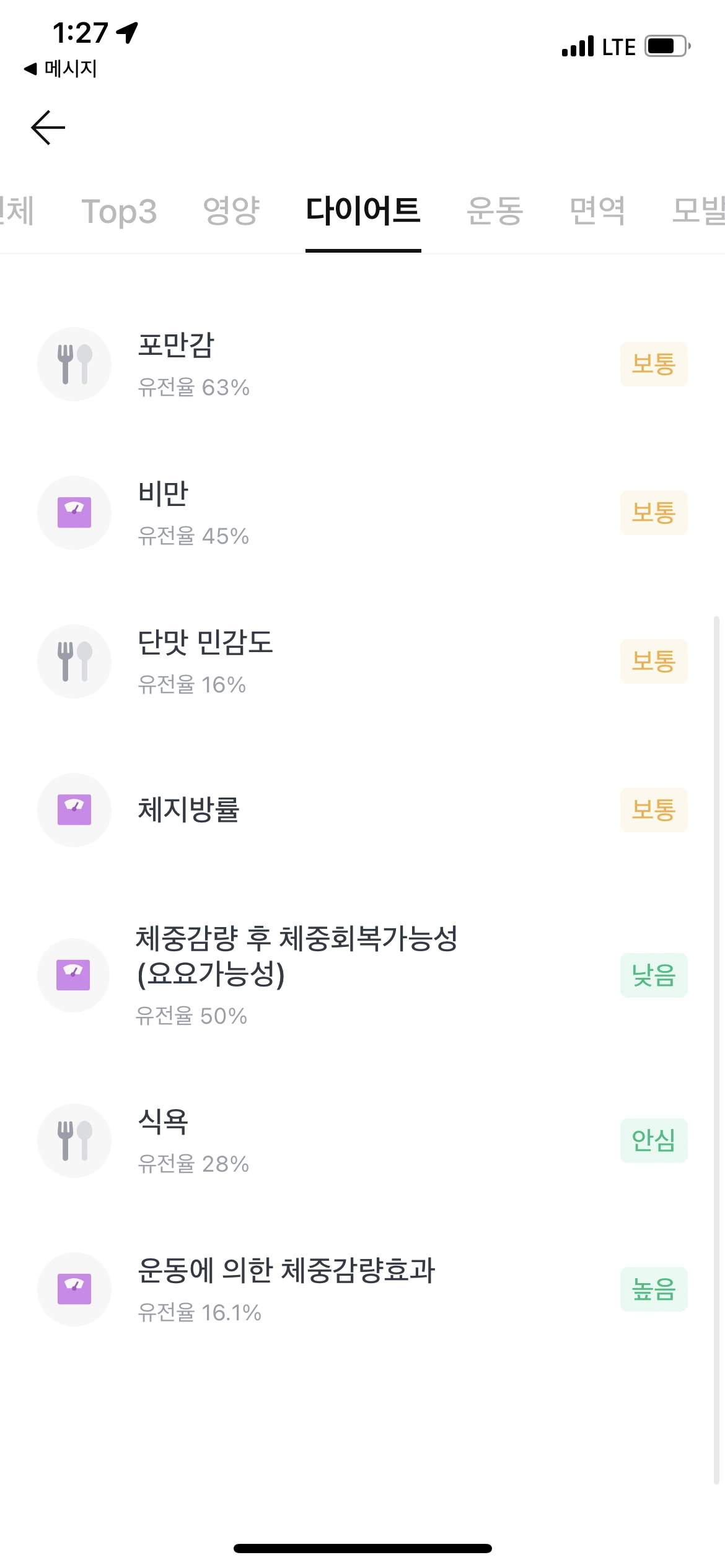Tap the purple scale icon beside 비만
725x1568 pixels.
click(74, 513)
